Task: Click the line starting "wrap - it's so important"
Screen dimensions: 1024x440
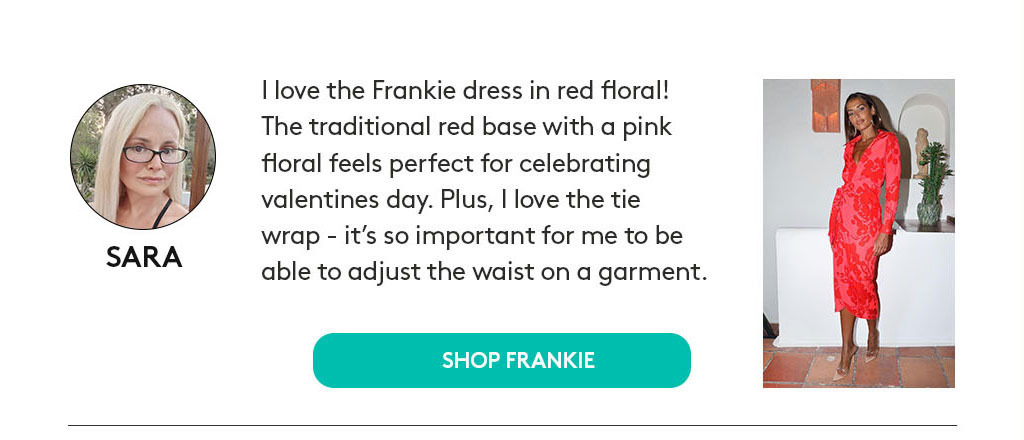Action: tap(472, 236)
